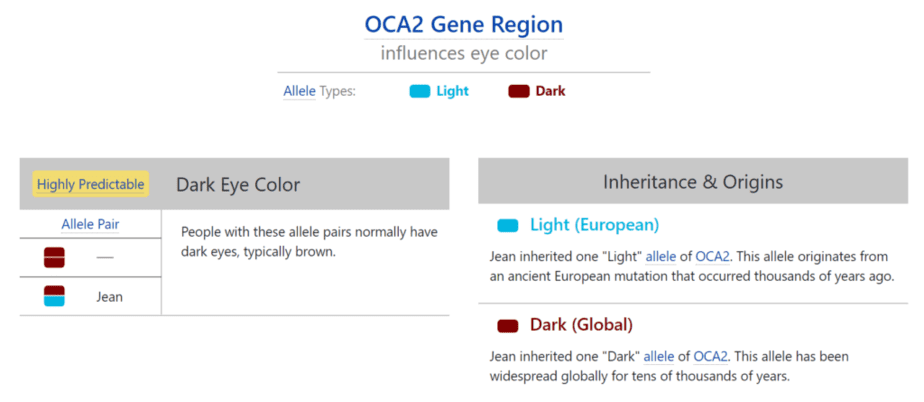Select the dark-dark allele pair icon
The width and height of the screenshot is (924, 402).
54,258
